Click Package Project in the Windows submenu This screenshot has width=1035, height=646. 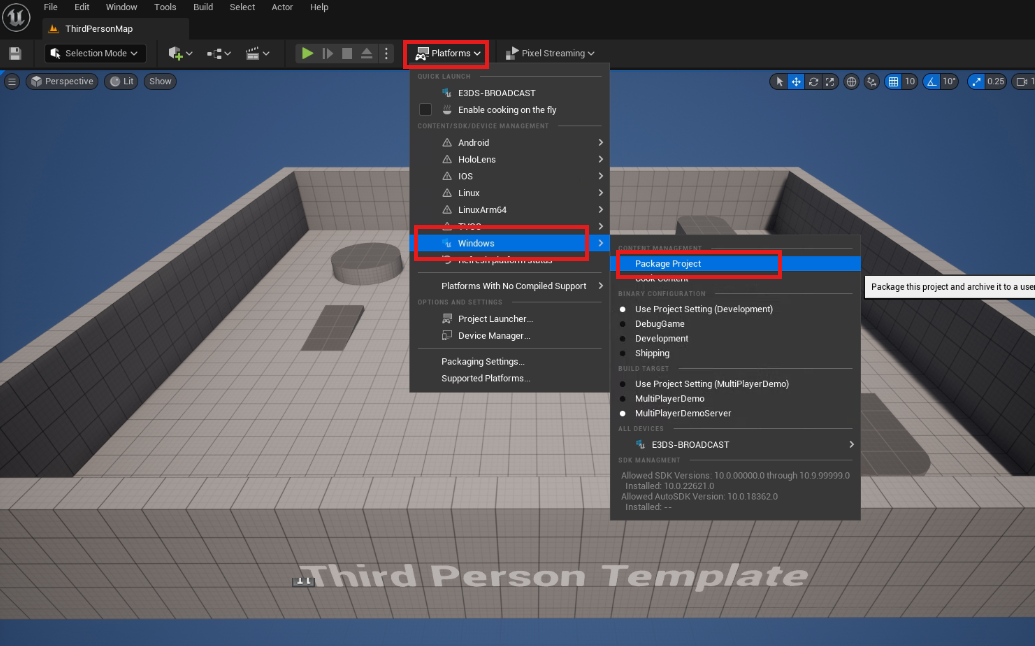pyautogui.click(x=668, y=264)
